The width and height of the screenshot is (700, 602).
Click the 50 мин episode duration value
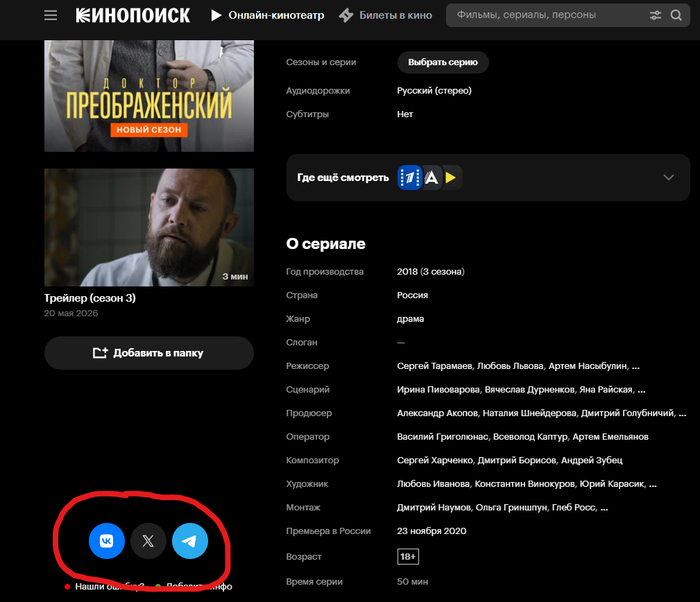click(x=412, y=581)
